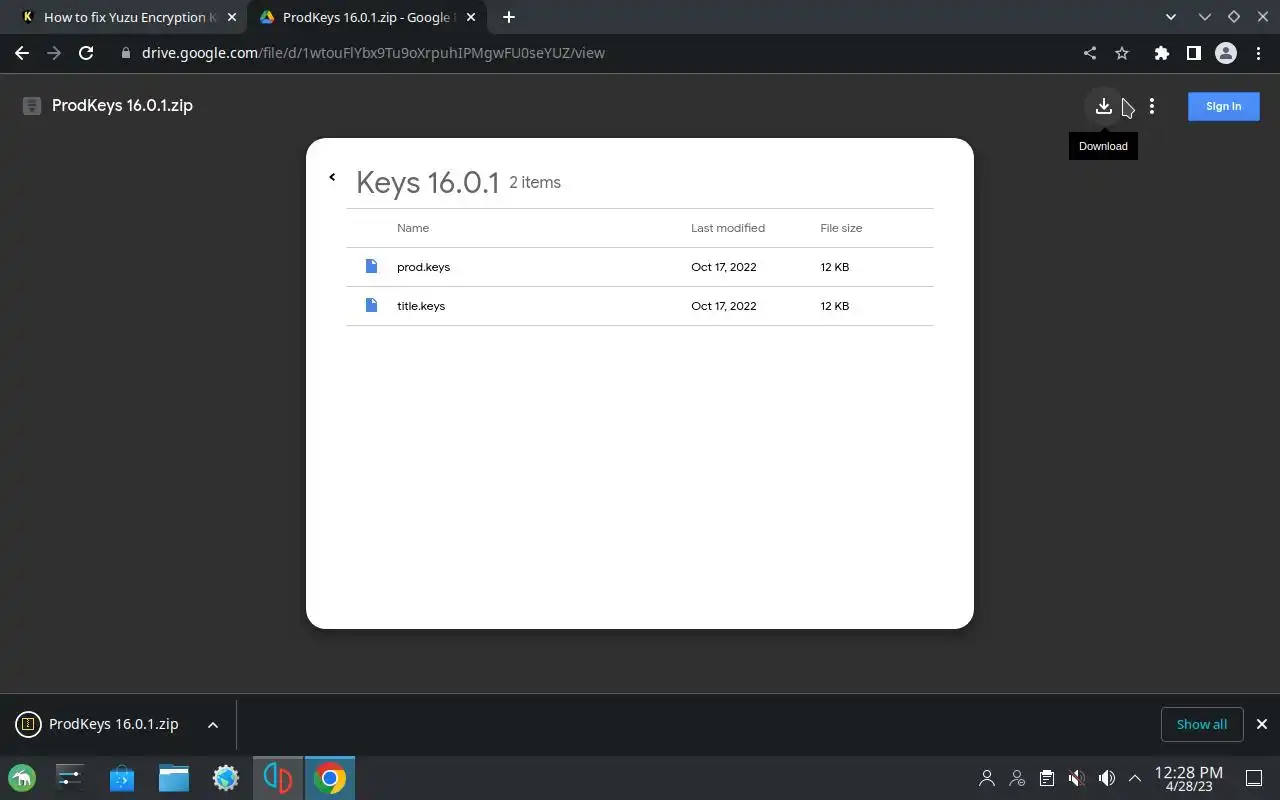Screen dimensions: 1280x800
Task: Open a new browser tab
Action: [x=508, y=17]
